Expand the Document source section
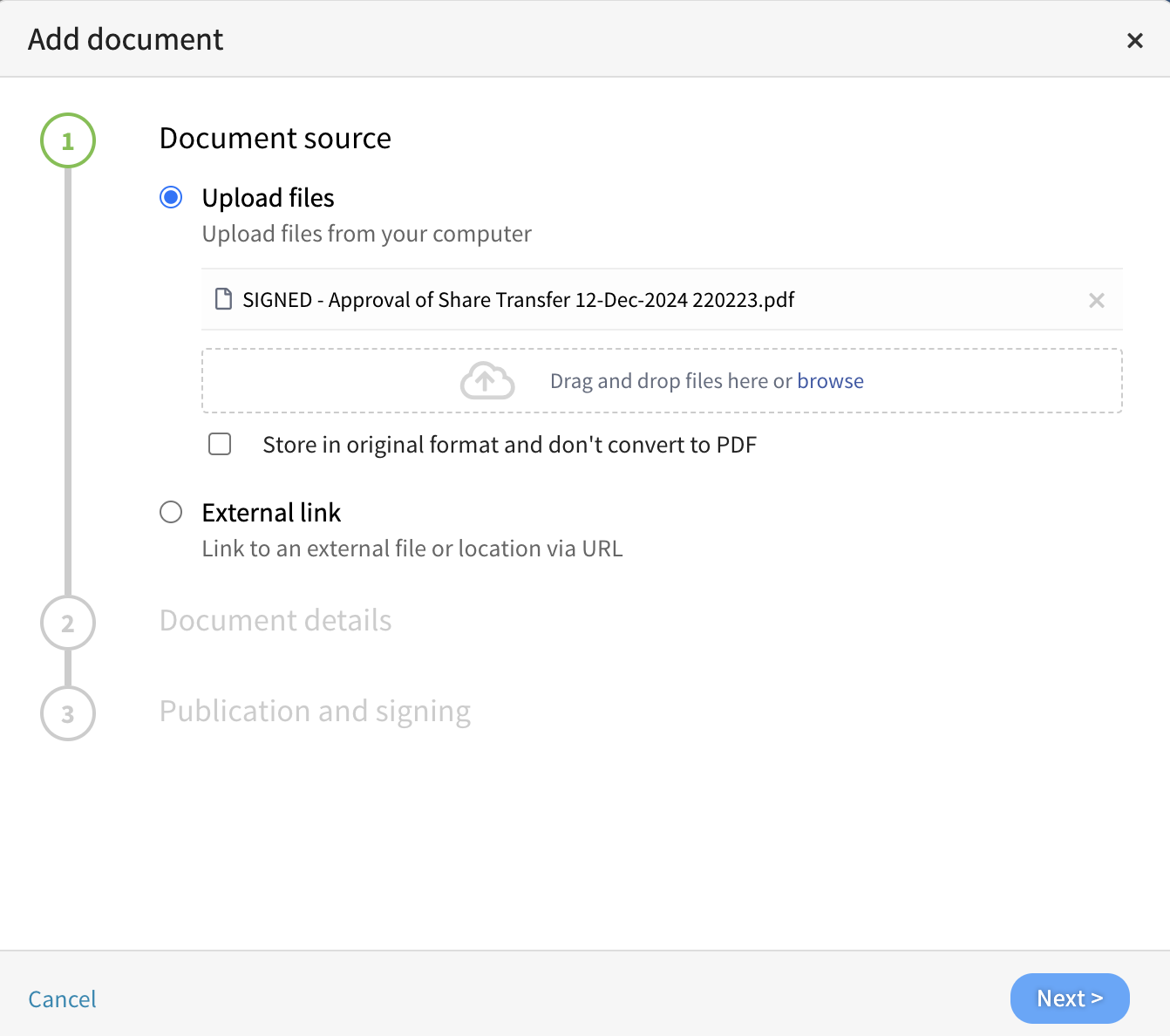 [x=275, y=138]
